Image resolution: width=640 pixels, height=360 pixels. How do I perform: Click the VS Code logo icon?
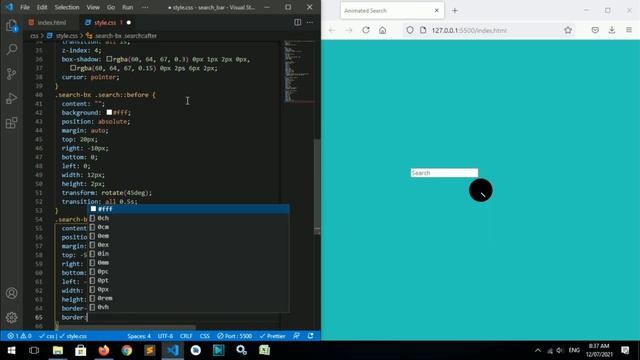tap(9, 7)
